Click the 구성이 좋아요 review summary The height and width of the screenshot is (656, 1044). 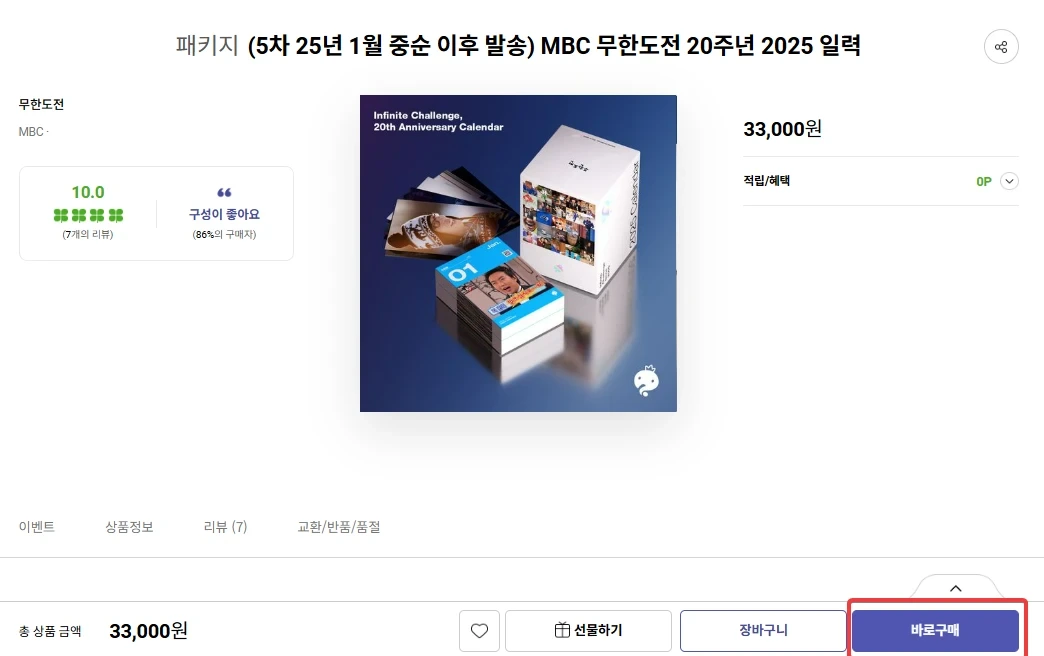(x=224, y=214)
